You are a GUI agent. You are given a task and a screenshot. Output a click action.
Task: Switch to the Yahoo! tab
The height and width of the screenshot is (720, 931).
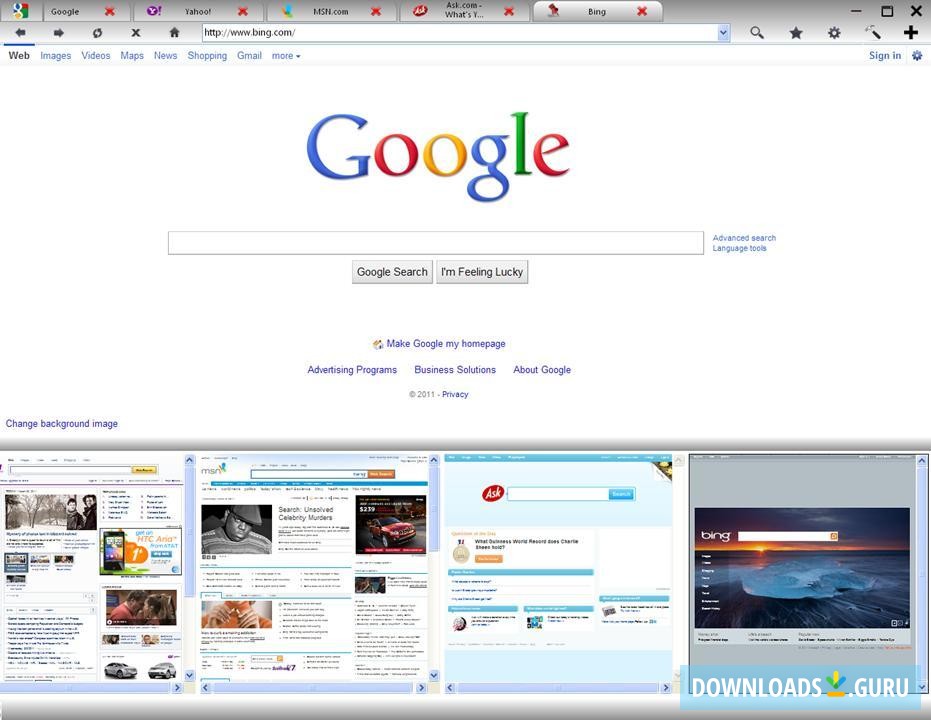pos(198,11)
